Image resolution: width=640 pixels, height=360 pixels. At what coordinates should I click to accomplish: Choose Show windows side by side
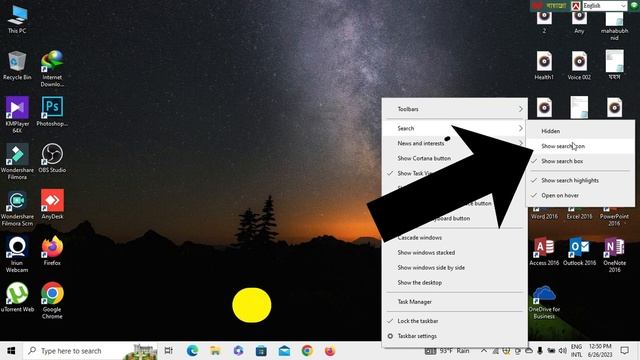[455, 268]
